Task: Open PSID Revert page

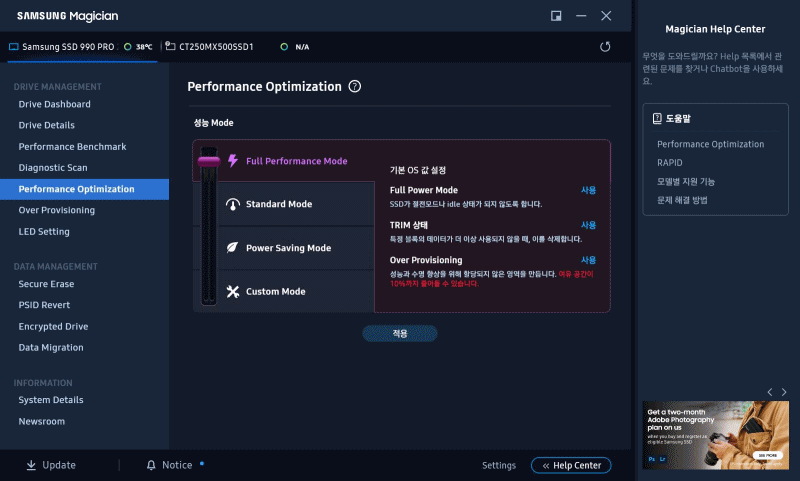Action: [x=44, y=305]
